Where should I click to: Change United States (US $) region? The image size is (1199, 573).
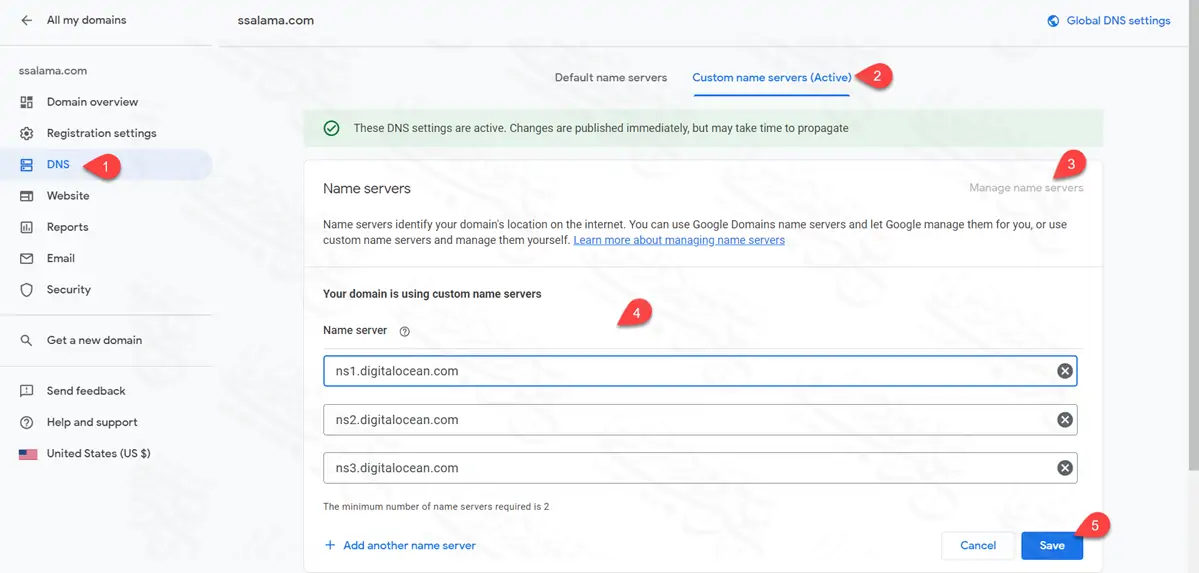pos(98,454)
